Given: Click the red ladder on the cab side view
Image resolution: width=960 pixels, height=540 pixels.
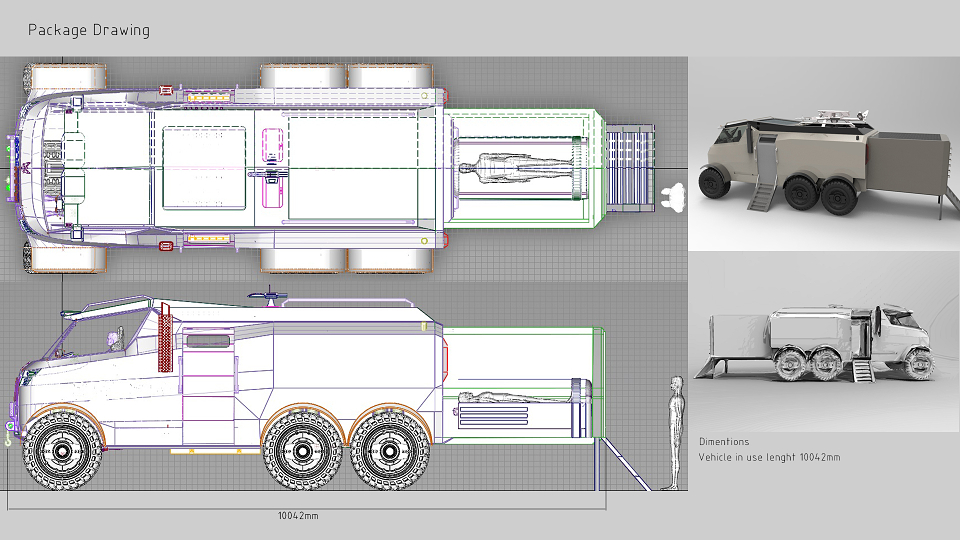Looking at the screenshot, I should point(165,337).
